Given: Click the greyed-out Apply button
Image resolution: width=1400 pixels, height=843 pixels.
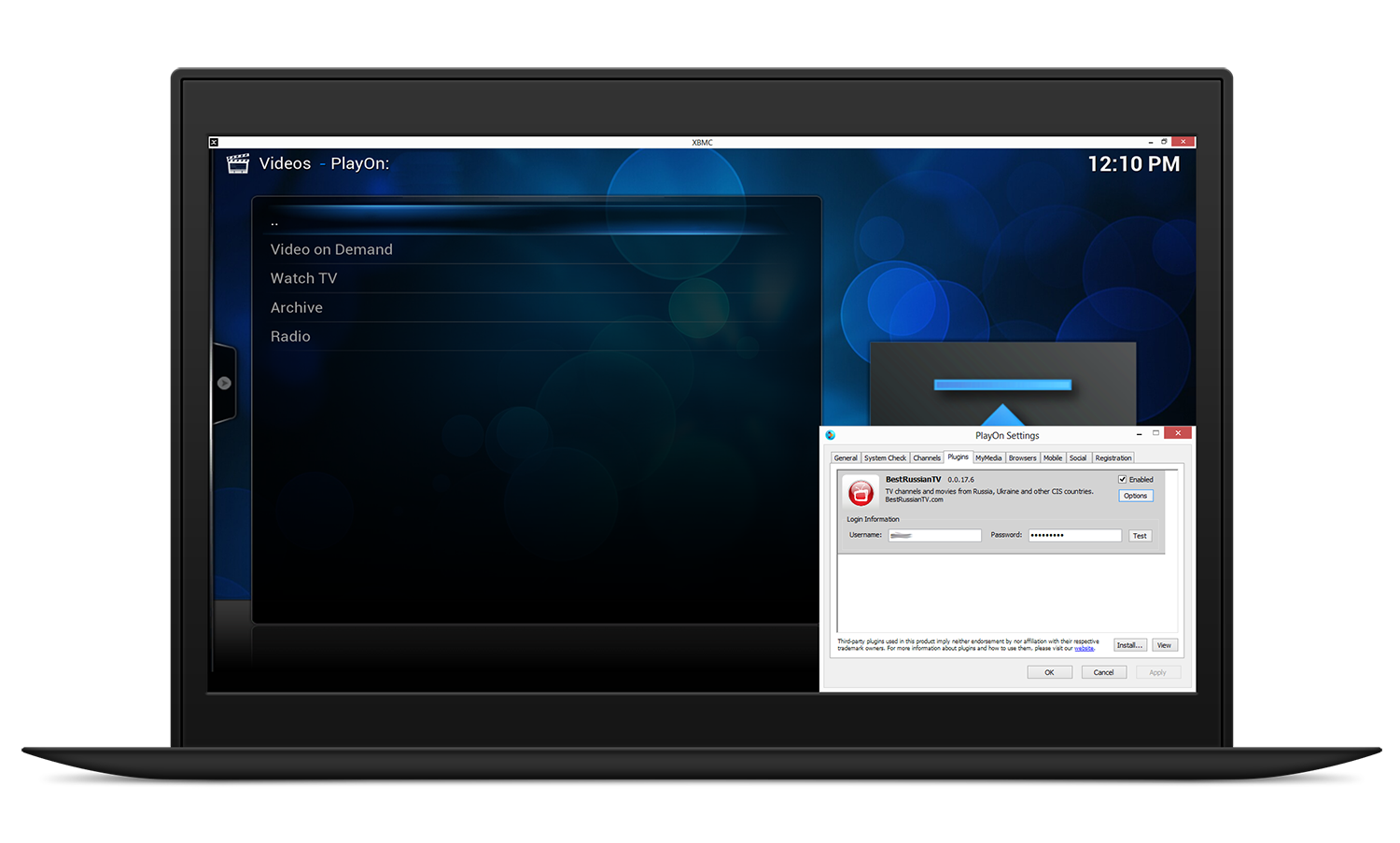Looking at the screenshot, I should [1157, 672].
